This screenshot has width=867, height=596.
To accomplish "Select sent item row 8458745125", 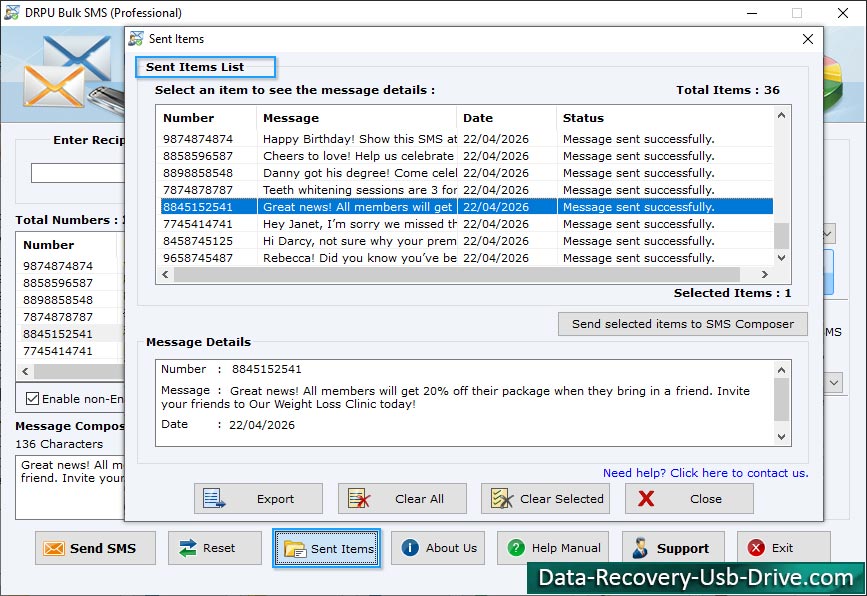I will tap(467, 241).
